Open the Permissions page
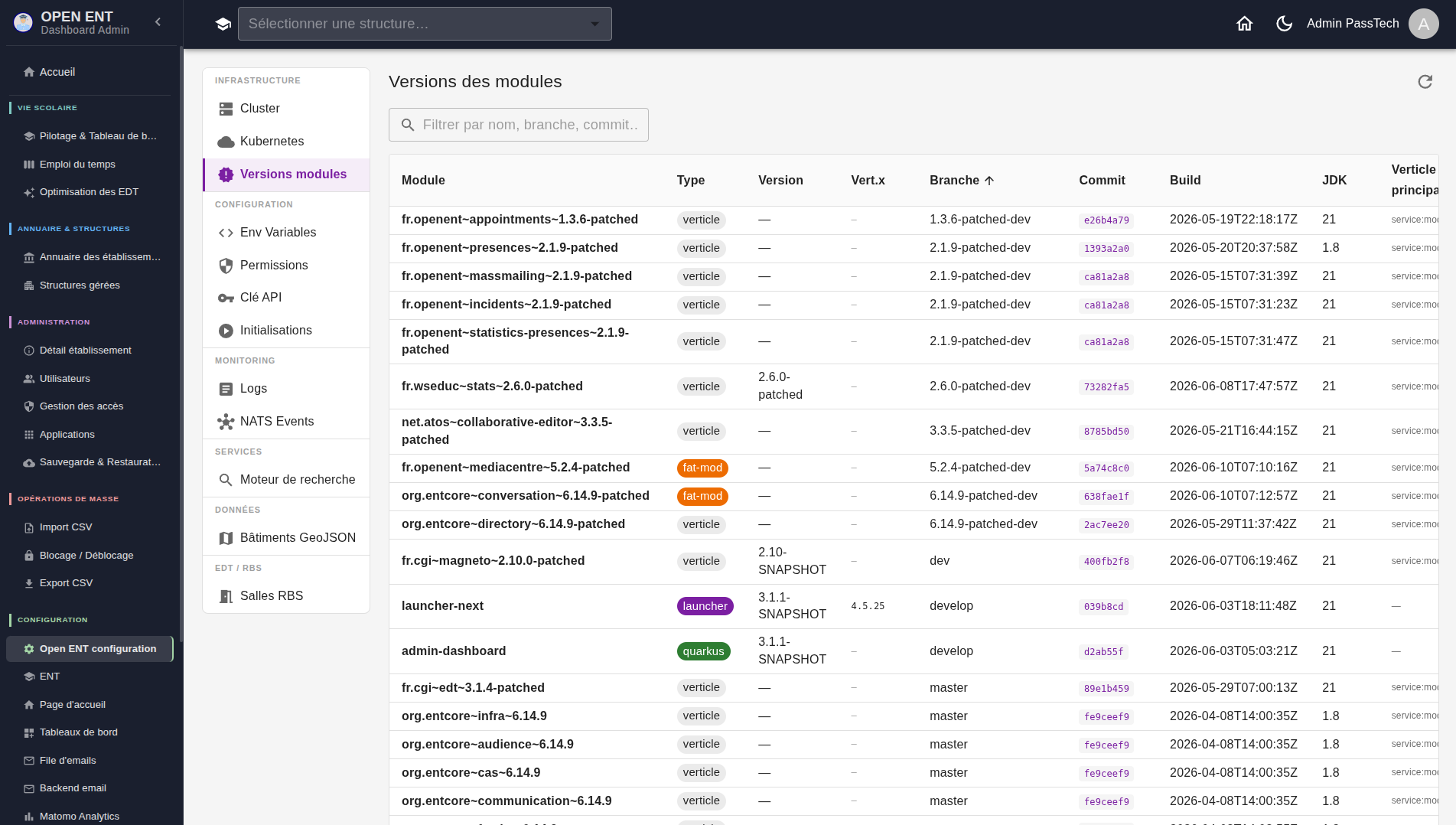Image resolution: width=1456 pixels, height=825 pixels. click(286, 266)
